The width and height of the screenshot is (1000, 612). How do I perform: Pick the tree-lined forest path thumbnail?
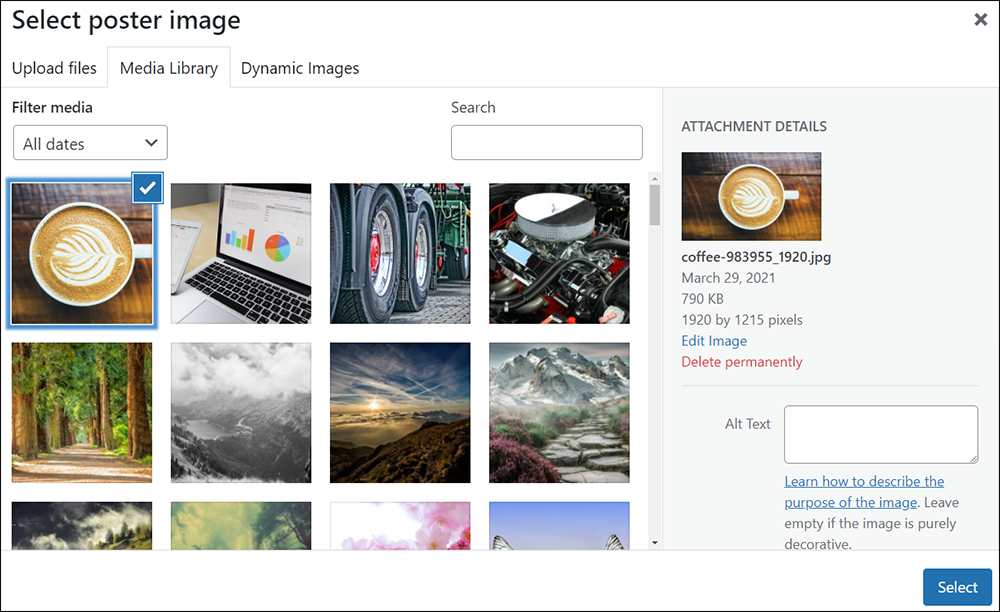pyautogui.click(x=82, y=412)
